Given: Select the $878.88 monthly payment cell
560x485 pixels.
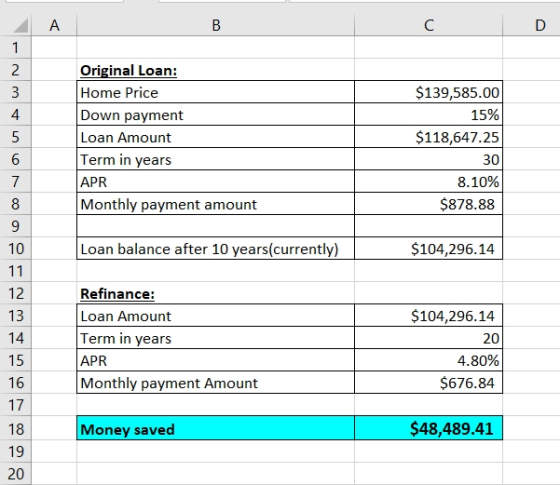Looking at the screenshot, I should click(x=429, y=204).
